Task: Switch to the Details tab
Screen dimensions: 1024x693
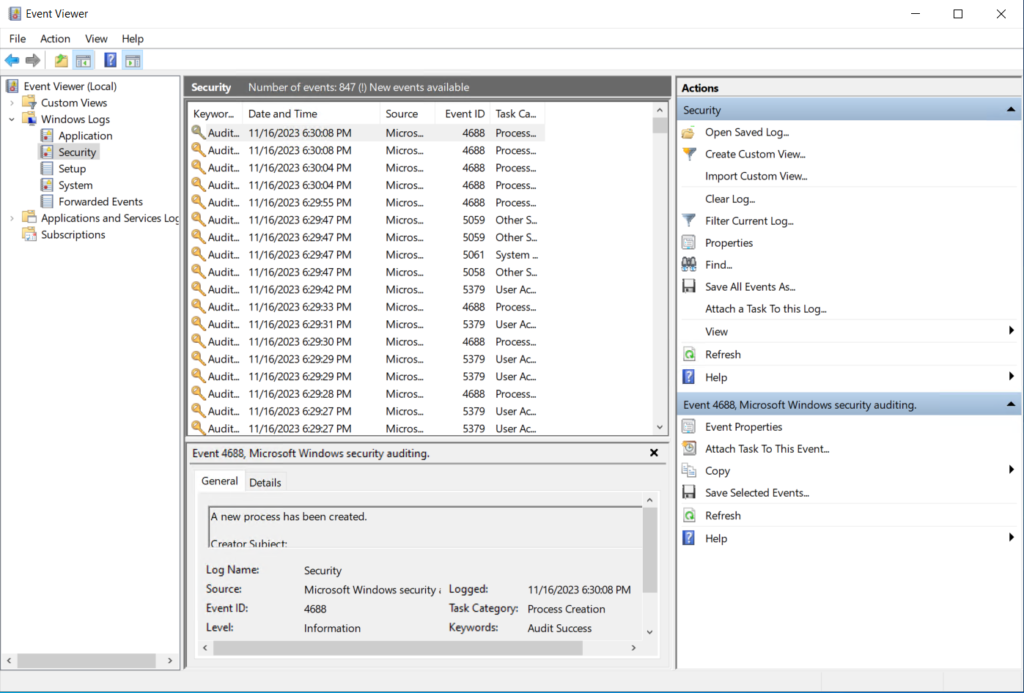Action: 265,483
